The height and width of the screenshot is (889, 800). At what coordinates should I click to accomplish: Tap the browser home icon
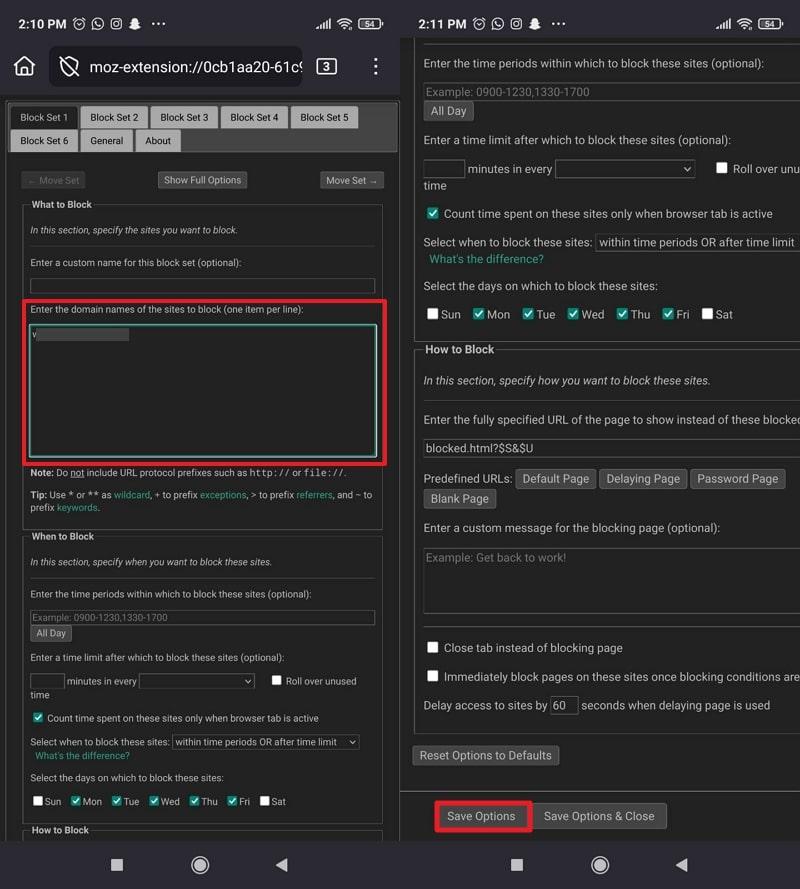(x=25, y=66)
